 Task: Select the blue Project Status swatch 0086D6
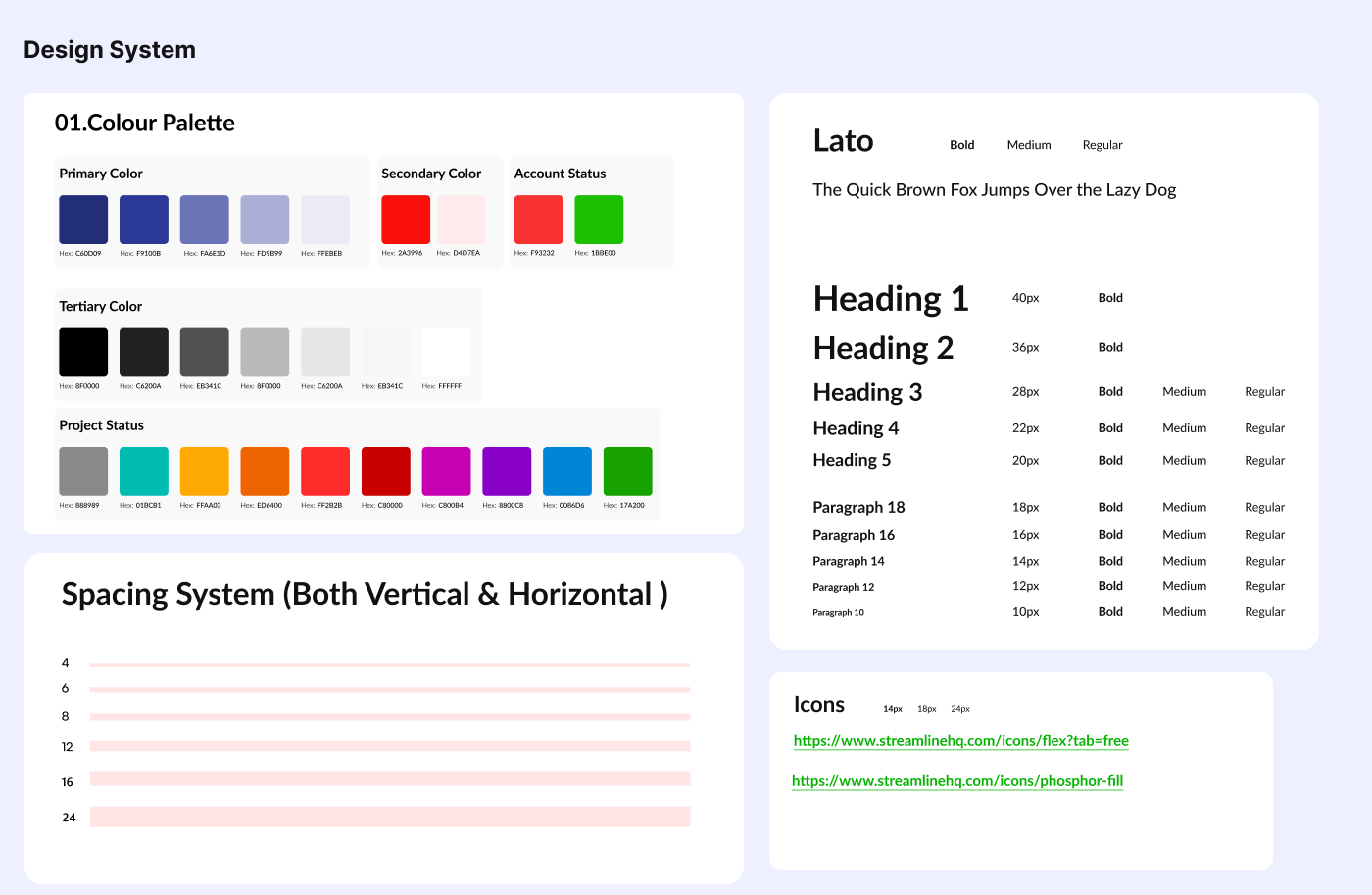pos(567,472)
